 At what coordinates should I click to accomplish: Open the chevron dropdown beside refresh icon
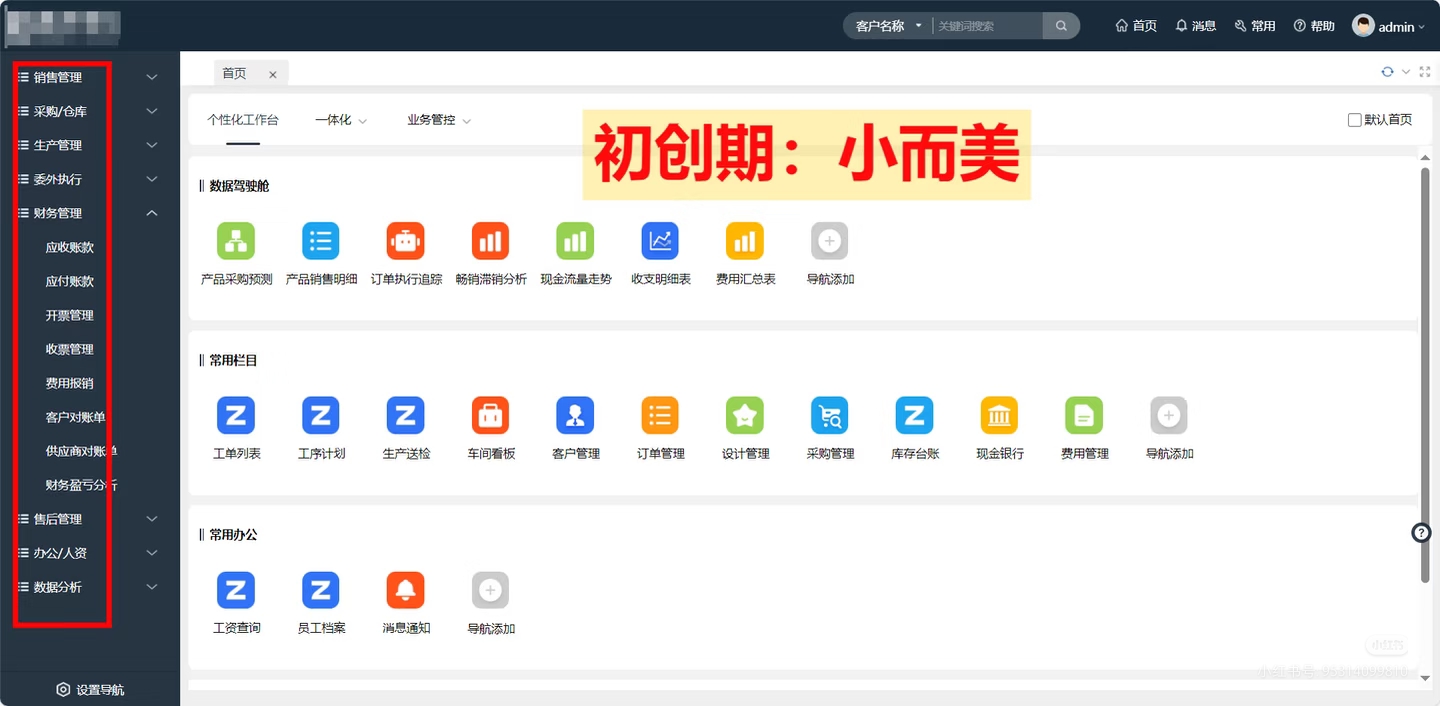click(x=1406, y=72)
